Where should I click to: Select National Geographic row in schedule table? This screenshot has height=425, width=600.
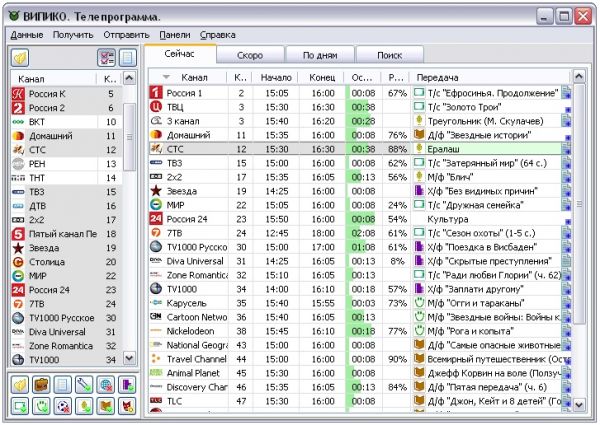360,345
